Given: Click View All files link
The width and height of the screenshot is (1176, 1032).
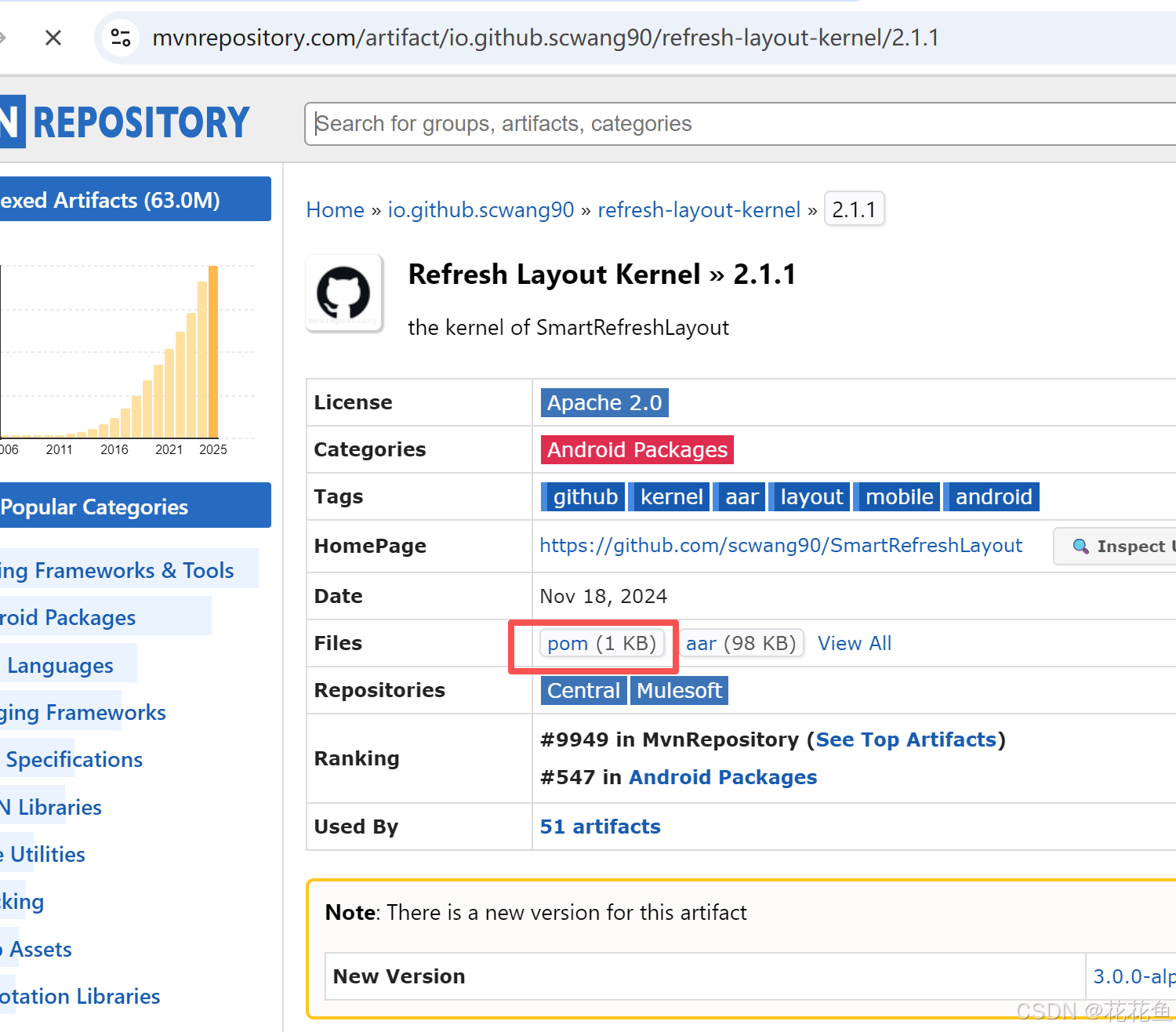Looking at the screenshot, I should pyautogui.click(x=855, y=643).
